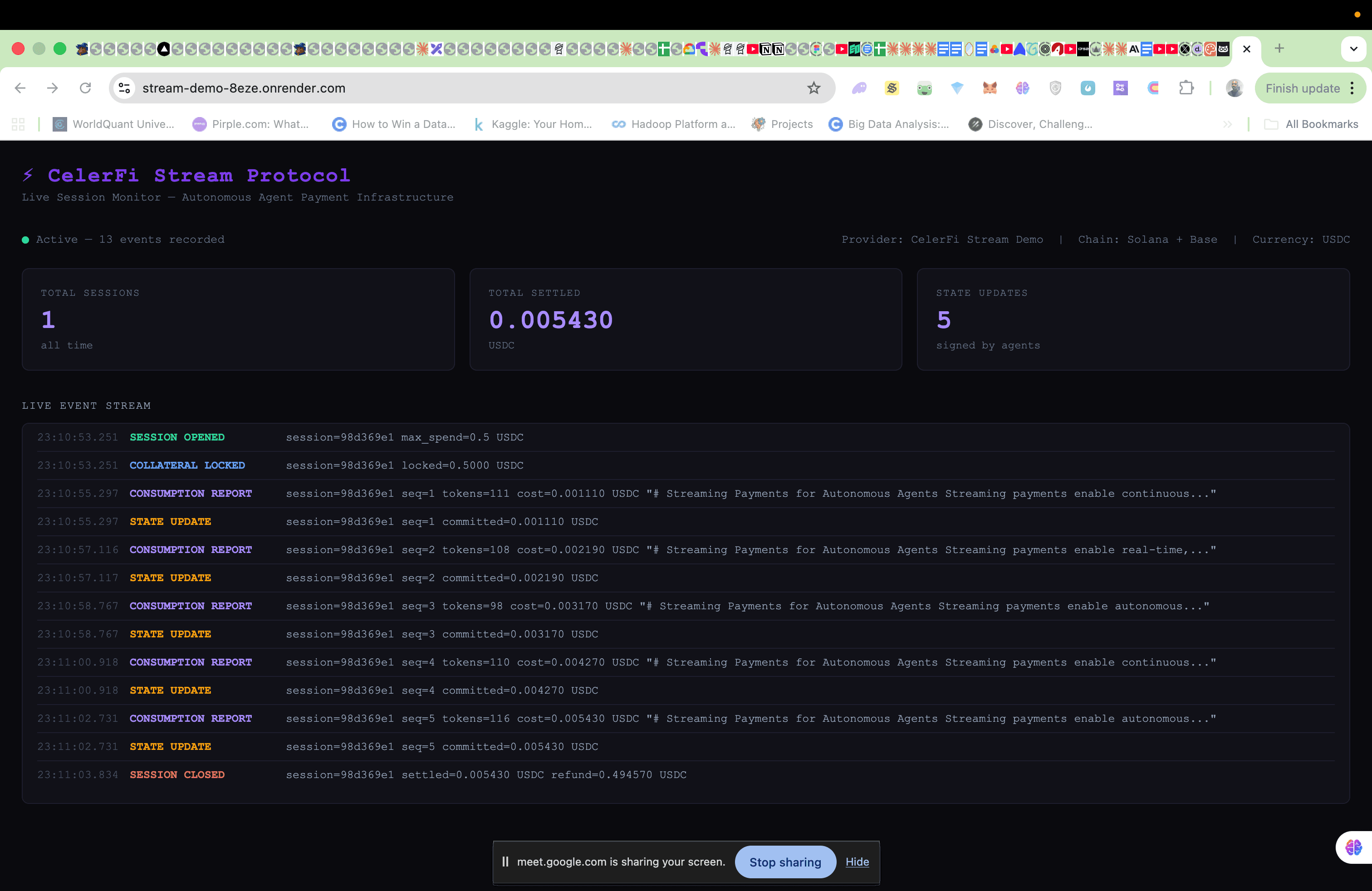Image resolution: width=1372 pixels, height=891 pixels.
Task: Click the Total Sessions card
Action: 238,319
